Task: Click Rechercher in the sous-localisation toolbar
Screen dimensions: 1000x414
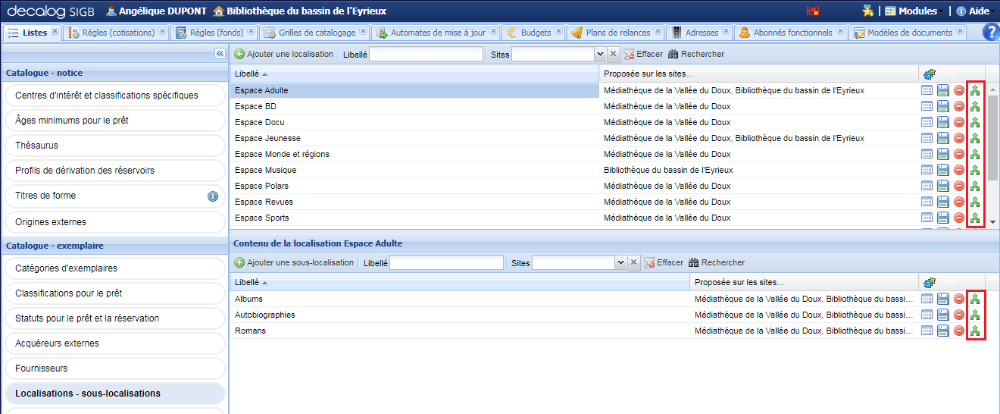Action: tap(716, 263)
